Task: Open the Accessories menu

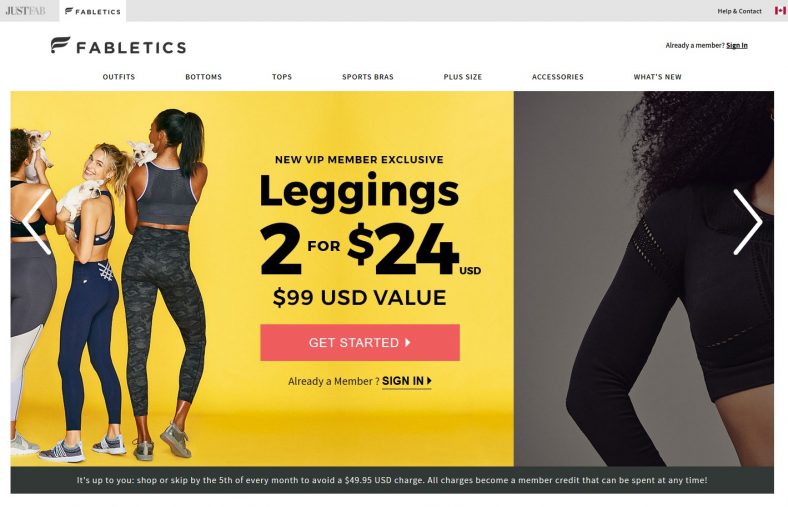Action: (x=558, y=77)
